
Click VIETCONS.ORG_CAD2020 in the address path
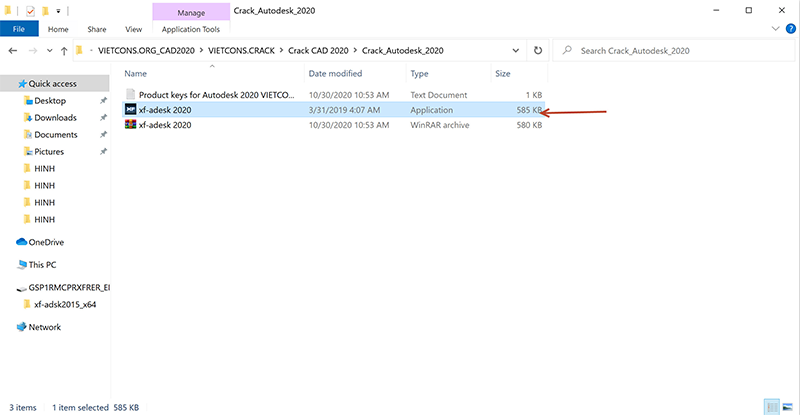click(x=146, y=51)
